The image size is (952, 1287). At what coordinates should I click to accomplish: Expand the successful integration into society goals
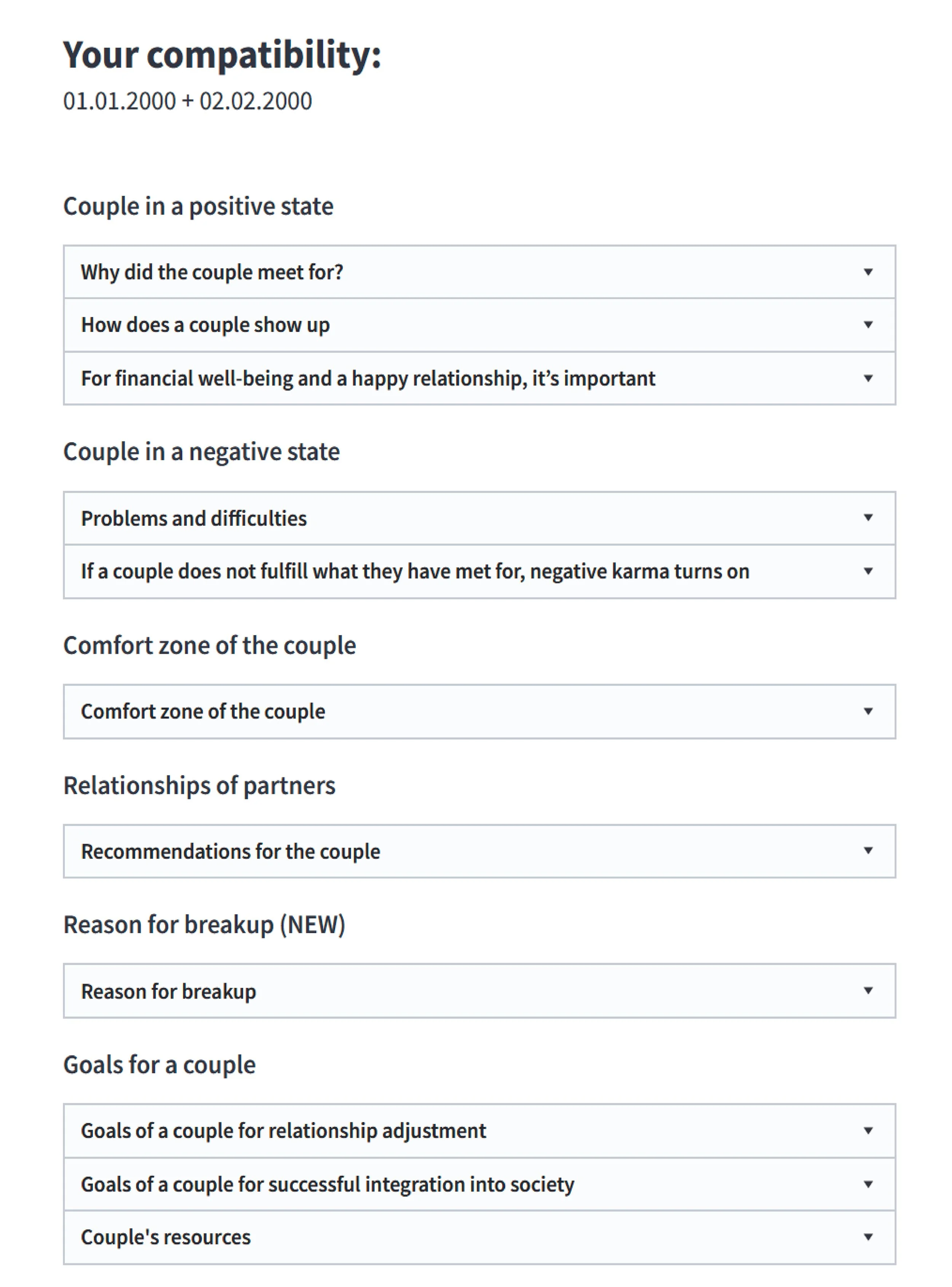click(x=327, y=1184)
